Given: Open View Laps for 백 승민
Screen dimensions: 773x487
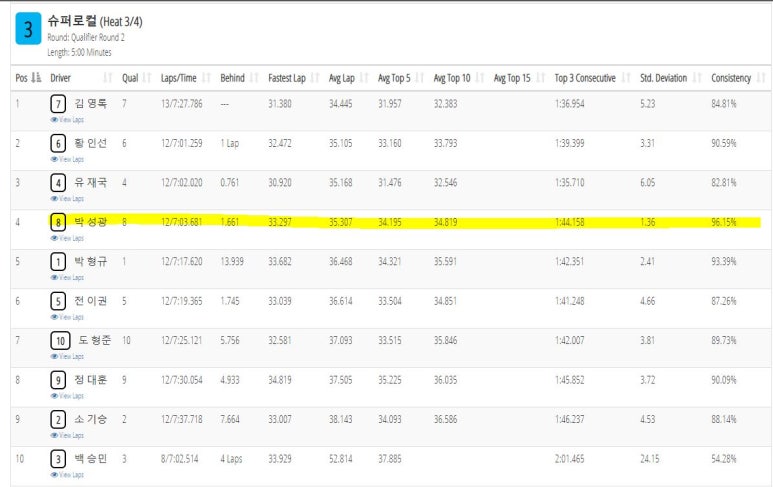Looking at the screenshot, I should click(67, 475).
